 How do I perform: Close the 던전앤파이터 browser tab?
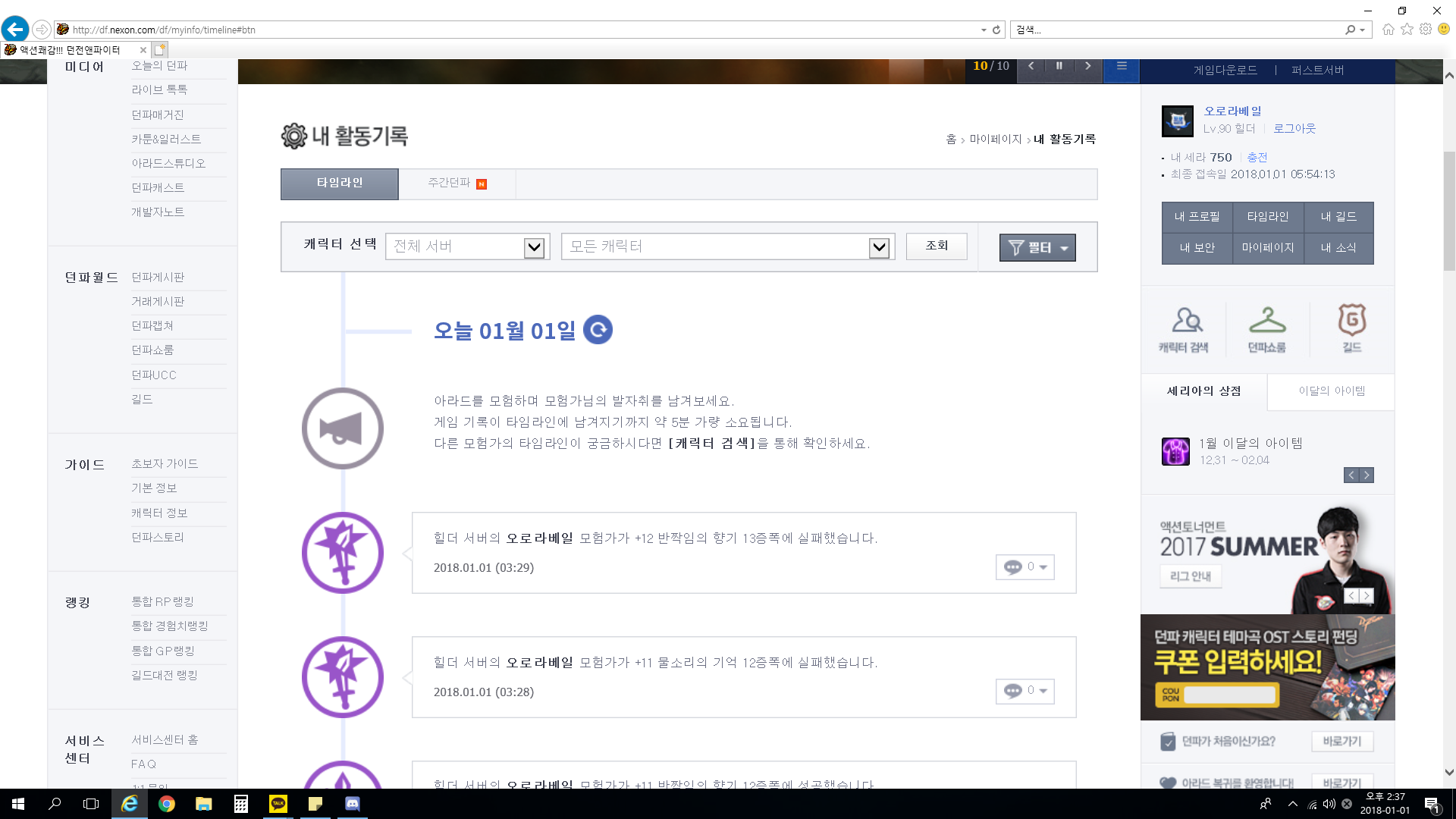pyautogui.click(x=143, y=50)
